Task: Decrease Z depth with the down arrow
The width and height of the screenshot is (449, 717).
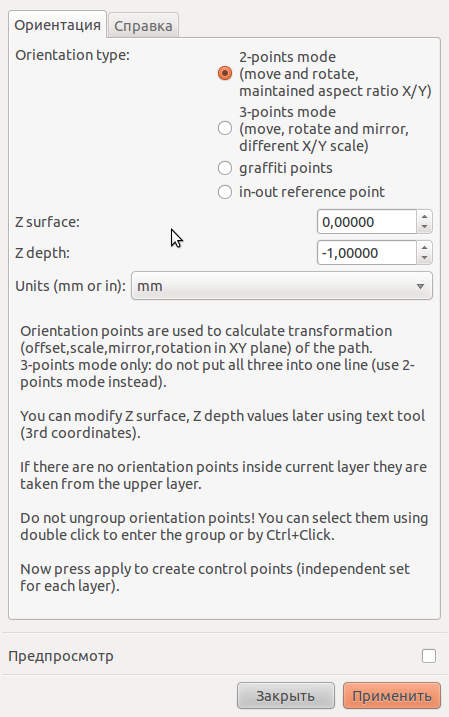Action: coord(424,258)
